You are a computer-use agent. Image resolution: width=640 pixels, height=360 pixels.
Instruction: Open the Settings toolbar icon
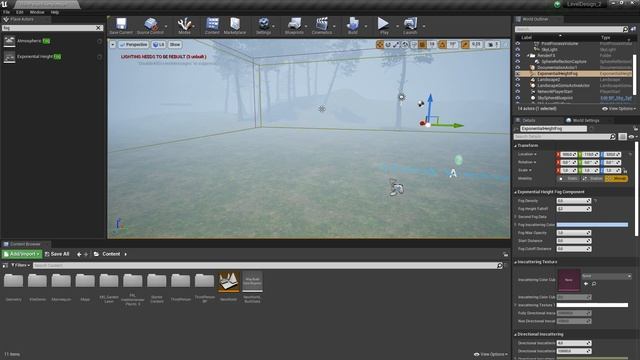pos(264,26)
